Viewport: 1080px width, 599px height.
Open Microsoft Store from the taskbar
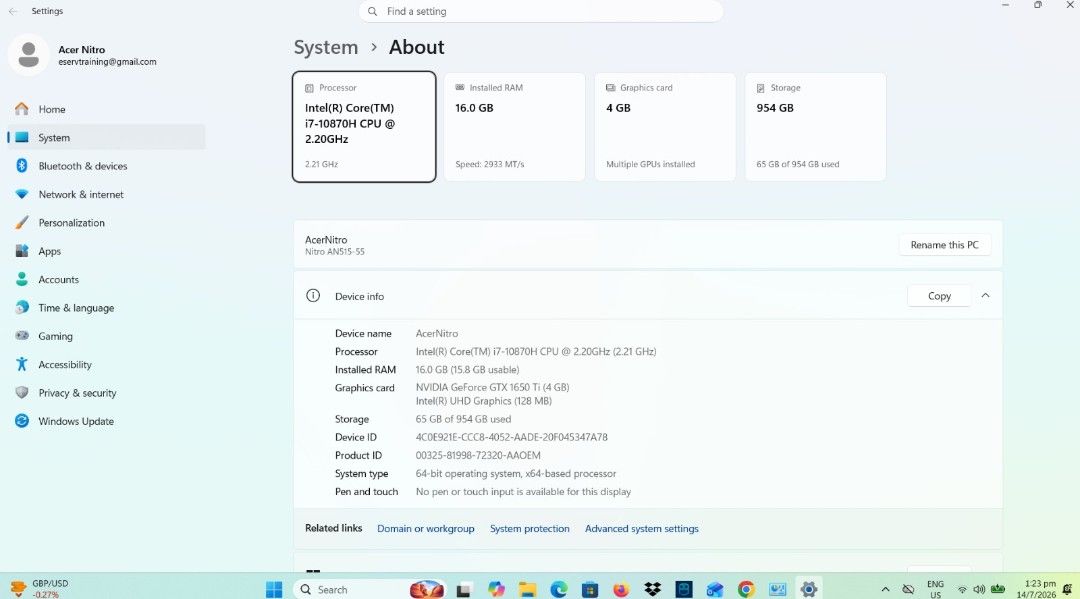[x=590, y=589]
